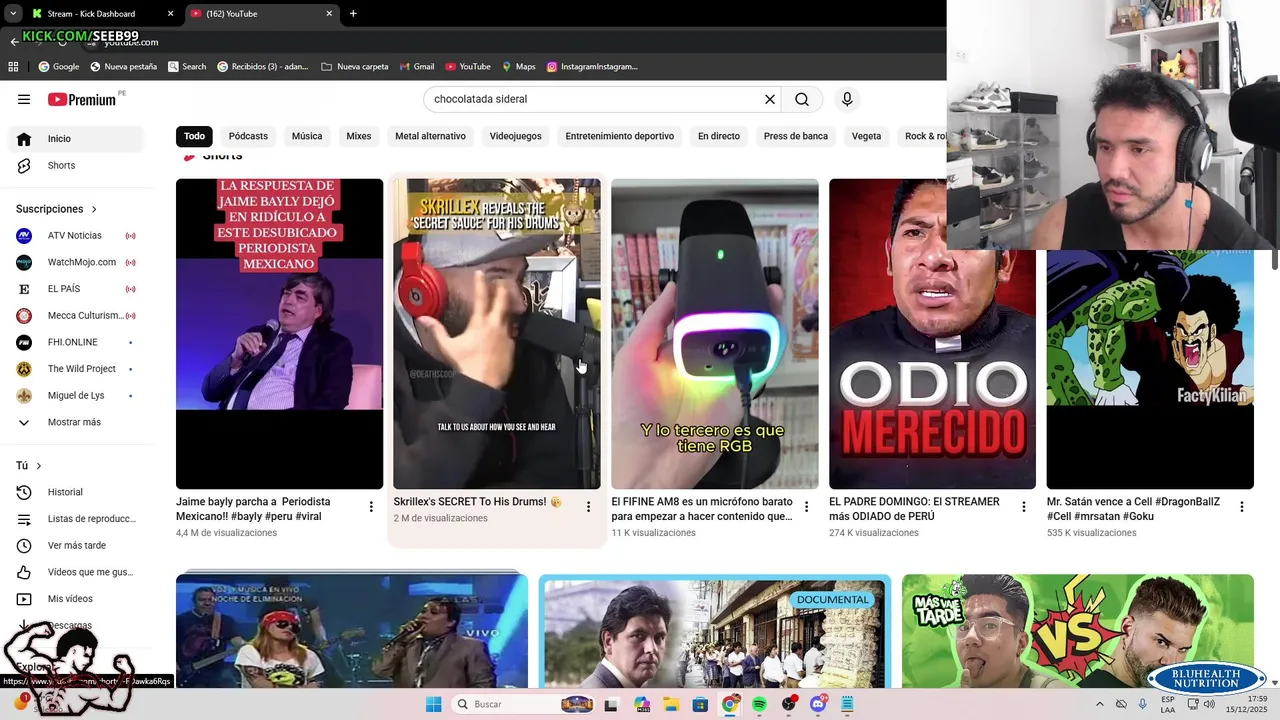Select the Música filter chip
1280x720 pixels.
click(x=307, y=136)
